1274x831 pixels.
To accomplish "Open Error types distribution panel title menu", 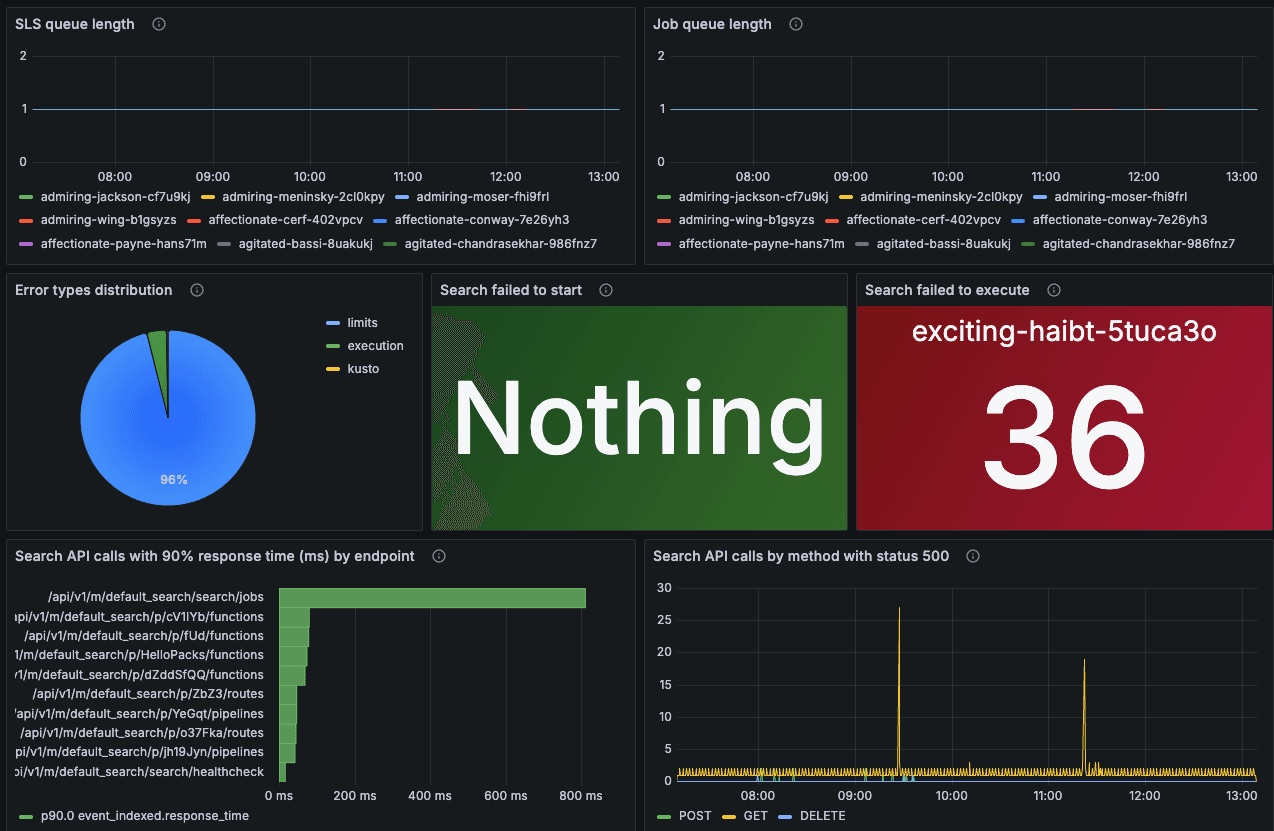I will [94, 290].
